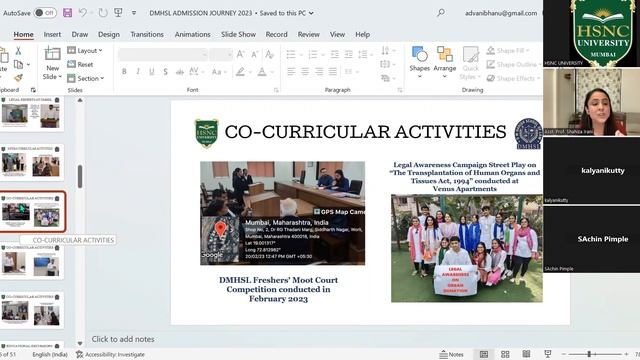Start presentation from beginning icon
The width and height of the screenshot is (640, 360).
point(118,13)
